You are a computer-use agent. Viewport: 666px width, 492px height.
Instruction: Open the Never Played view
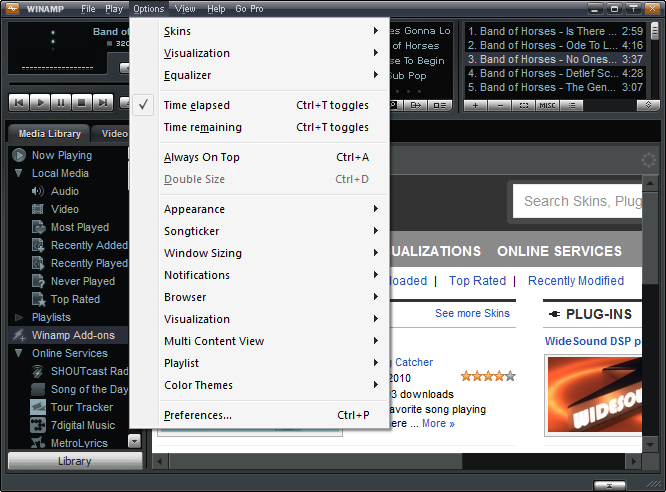click(x=82, y=281)
